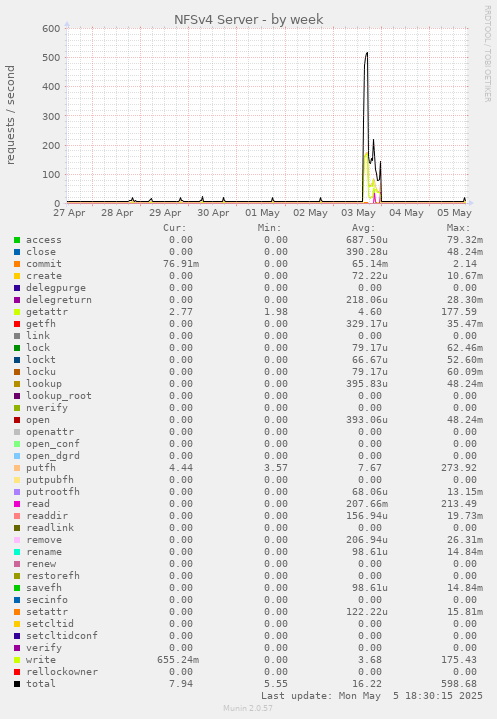This screenshot has height=719, width=497.
Task: Click the Last update timestamp line
Action: (x=372, y=696)
